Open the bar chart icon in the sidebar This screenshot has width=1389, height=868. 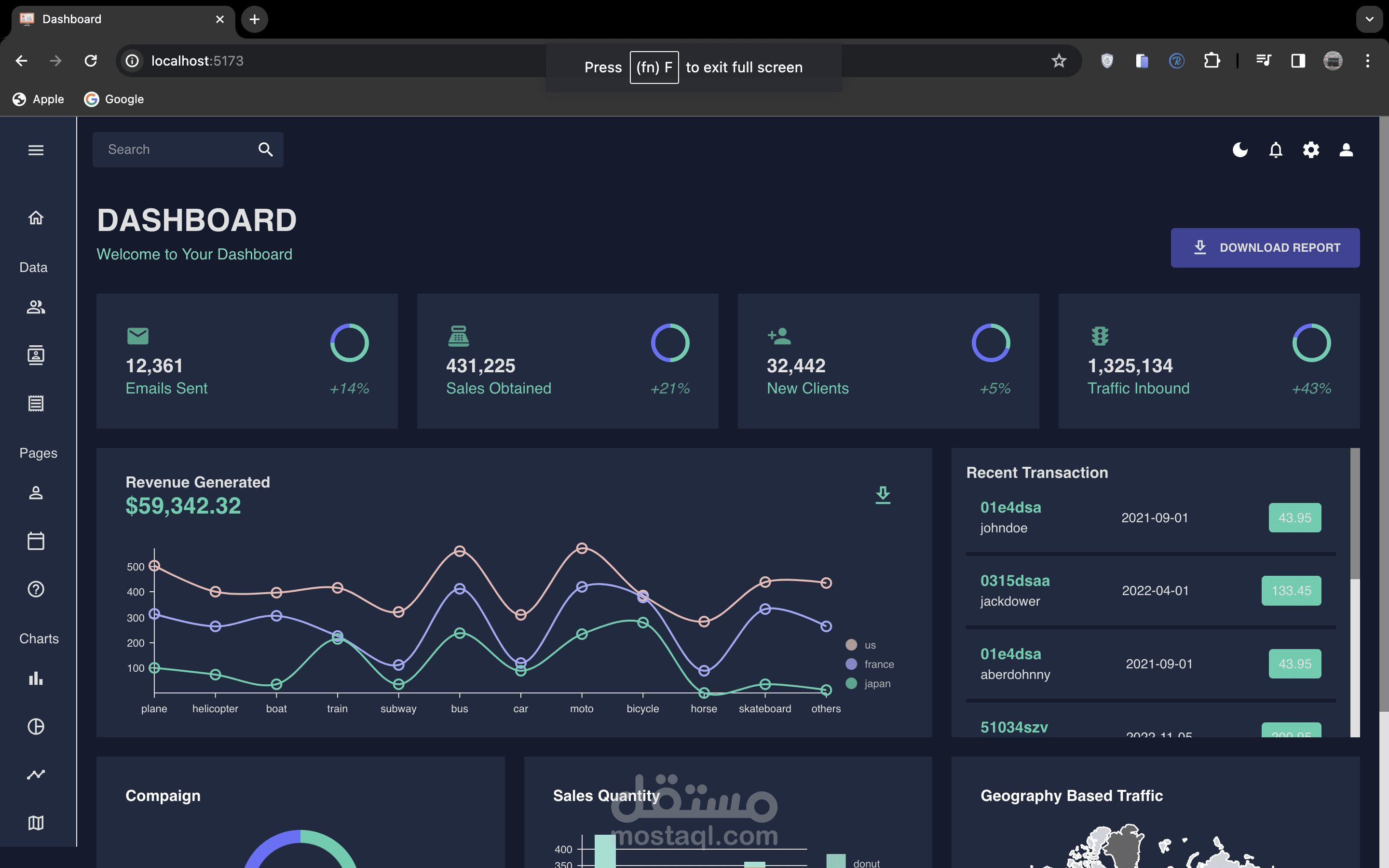coord(36,678)
